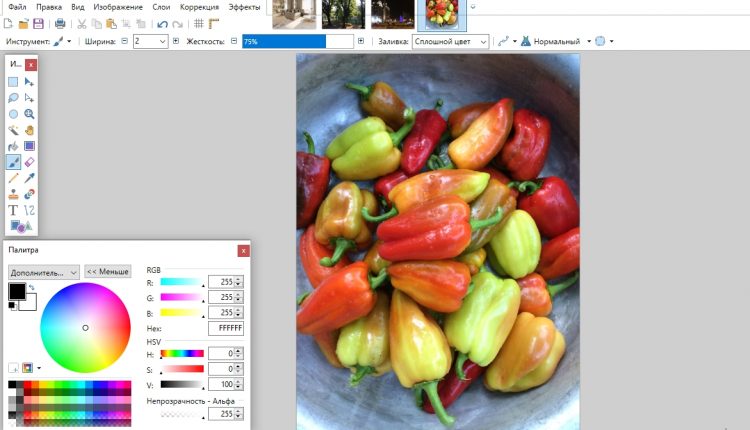Choose the Eraser tool
Viewport: 750px width, 430px height.
tap(29, 162)
